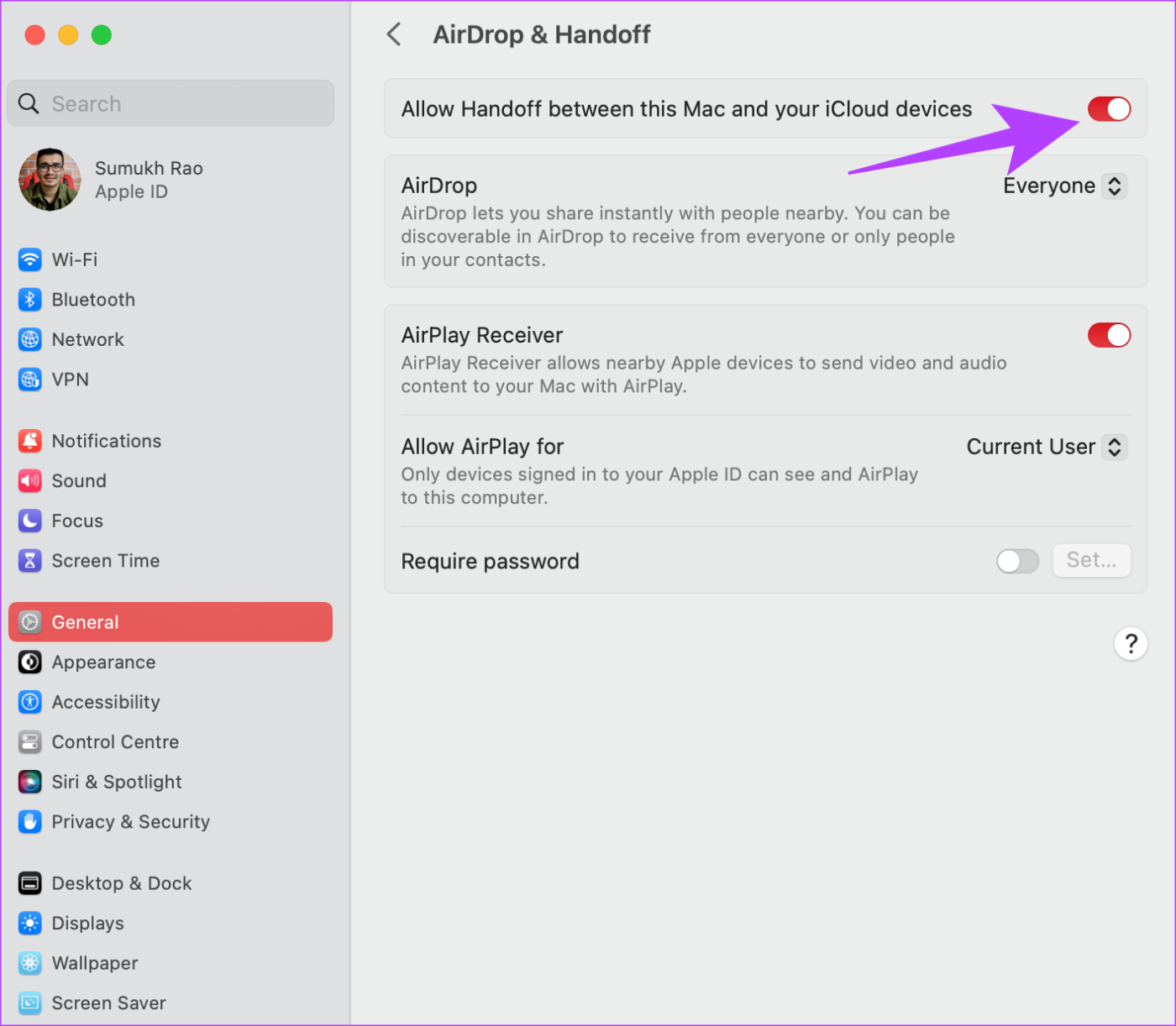The image size is (1176, 1026).
Task: Open AirDrop Everyone dropdown
Action: 1064,186
